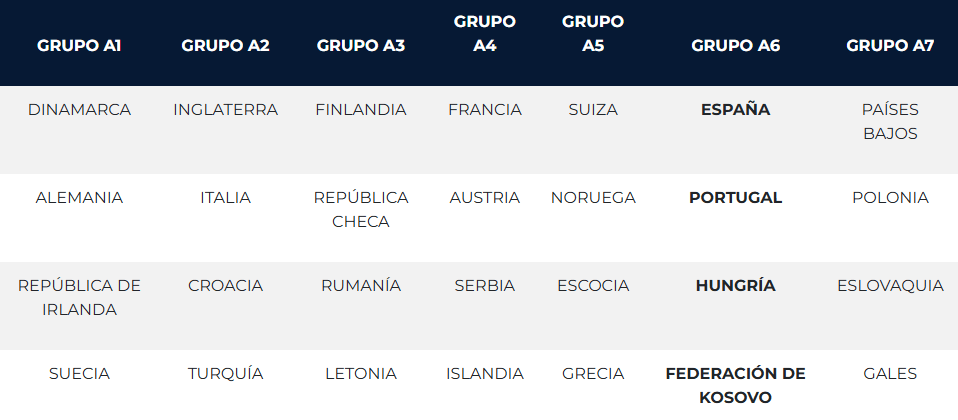Click the DINAMARCA cell
Screen dimensions: 958x420
(x=79, y=110)
